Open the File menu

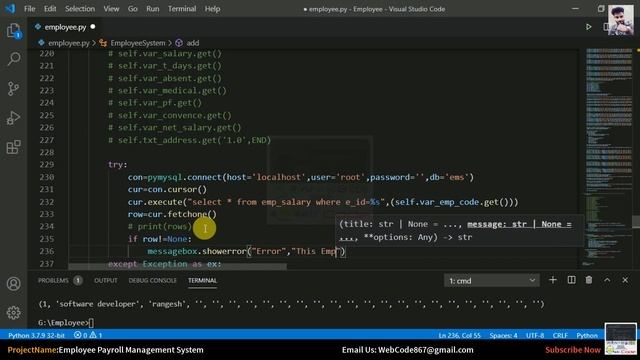pos(29,9)
